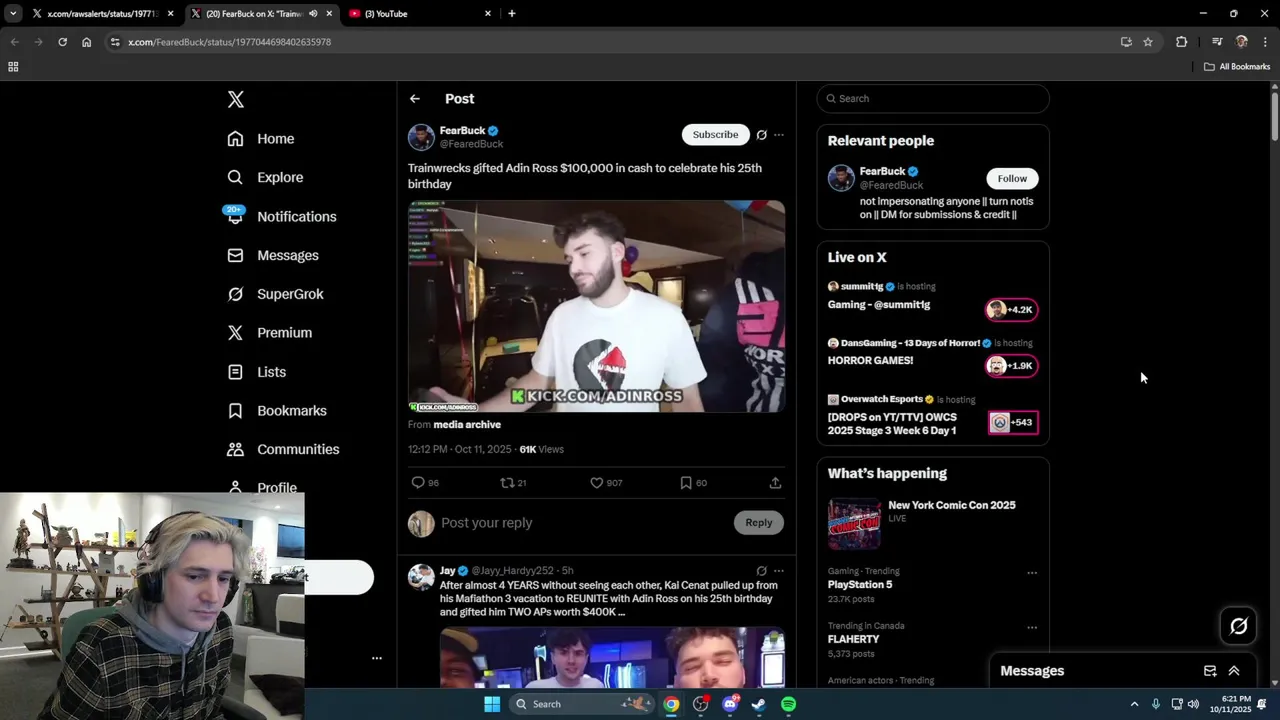Screen dimensions: 1280x720
Task: Open more options for PlayStation 5 trend
Action: [1032, 573]
